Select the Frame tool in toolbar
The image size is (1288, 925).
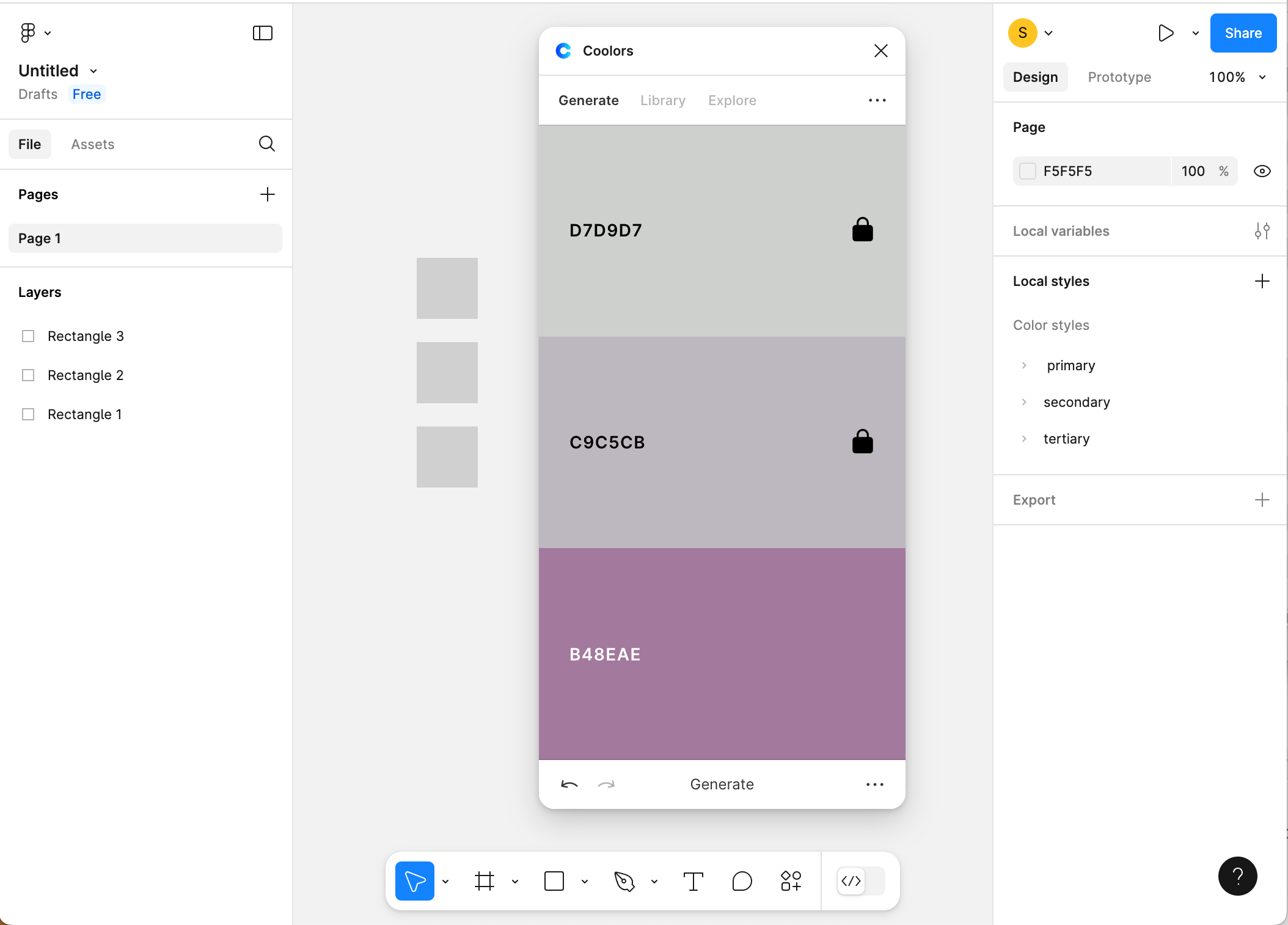coord(485,881)
